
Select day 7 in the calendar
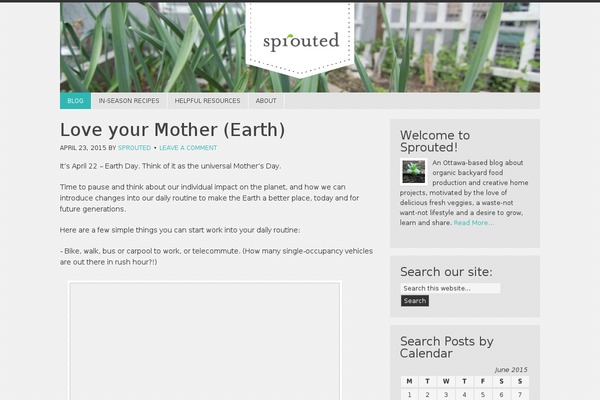coord(520,395)
